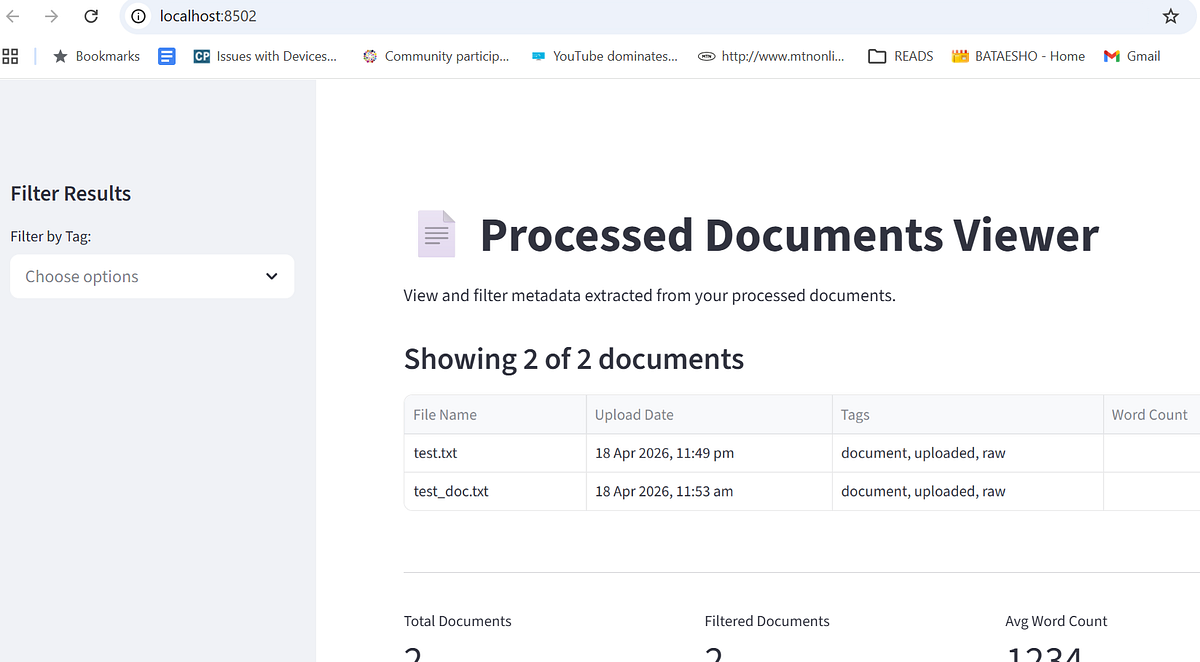
Task: Click the Avg Word Count metric label
Action: (1056, 621)
